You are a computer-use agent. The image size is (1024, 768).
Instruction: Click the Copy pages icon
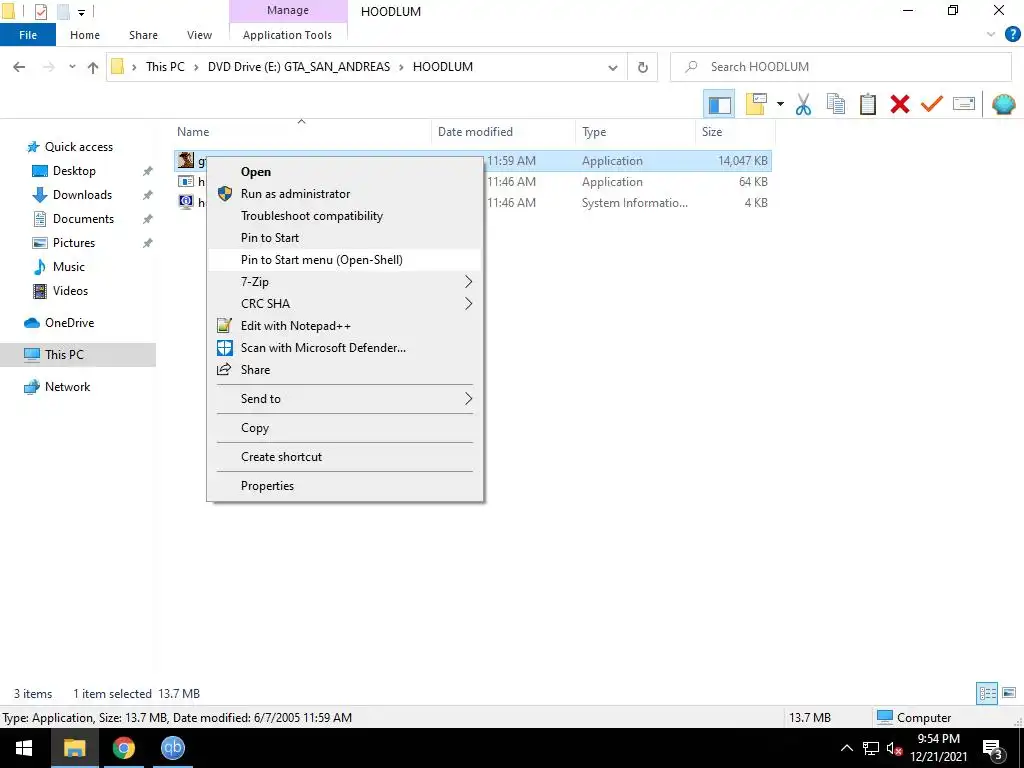click(x=835, y=104)
